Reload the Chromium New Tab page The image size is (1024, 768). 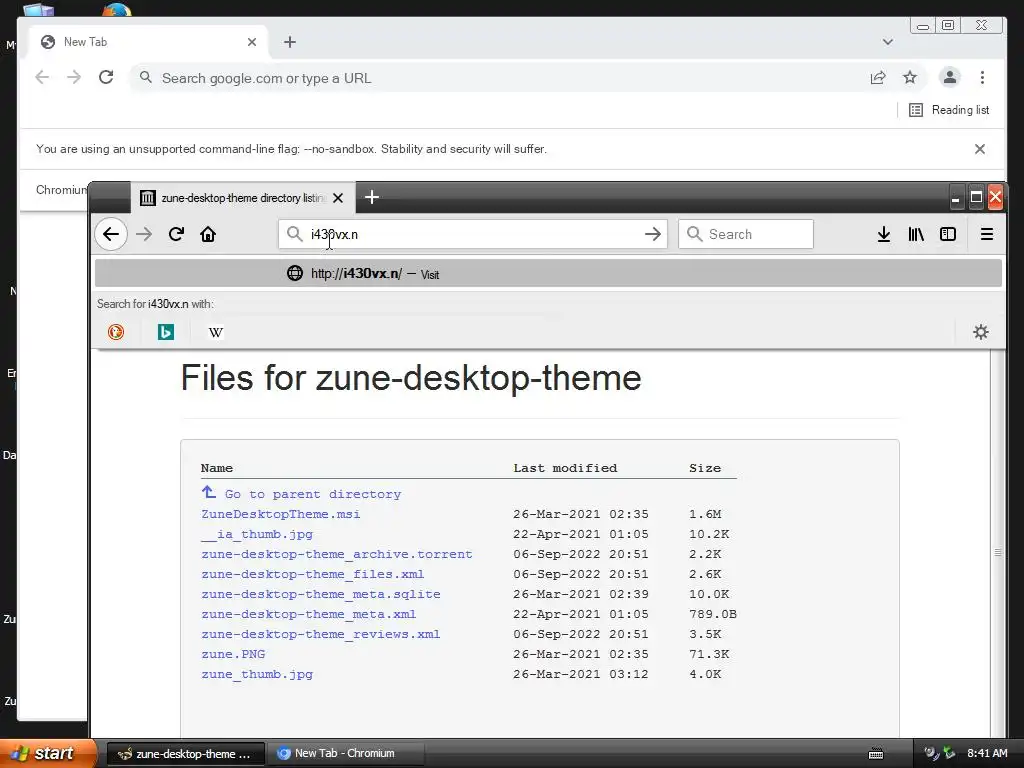click(106, 77)
